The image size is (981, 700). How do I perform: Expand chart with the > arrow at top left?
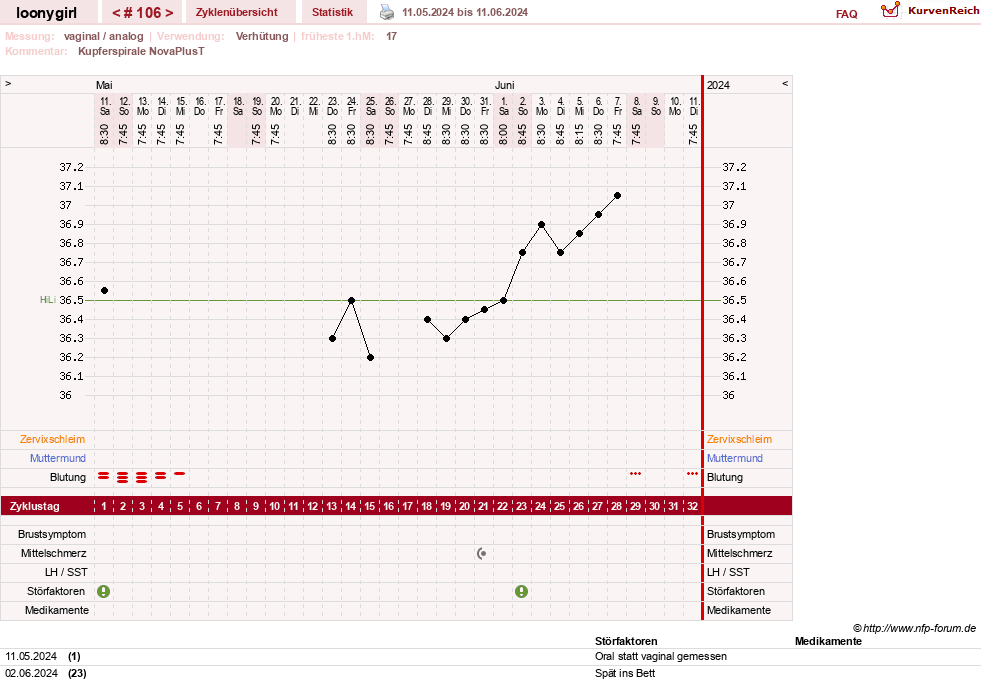pyautogui.click(x=8, y=83)
